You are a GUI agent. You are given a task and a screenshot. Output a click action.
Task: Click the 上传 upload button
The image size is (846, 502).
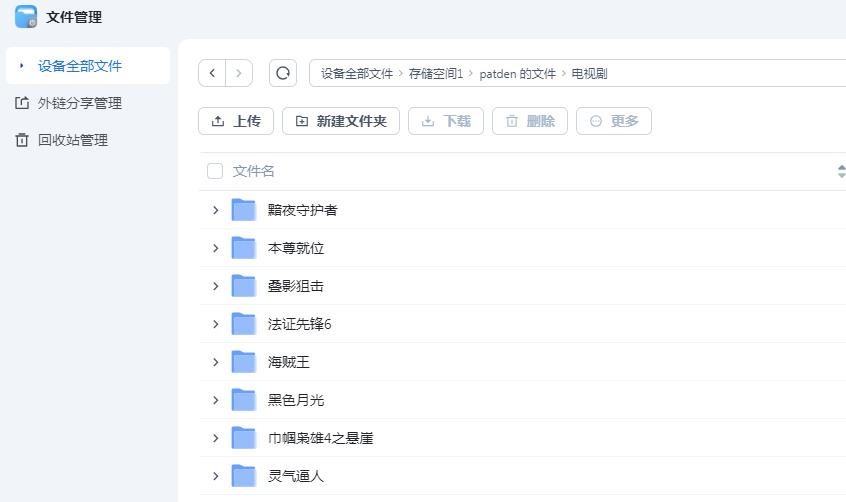click(236, 121)
